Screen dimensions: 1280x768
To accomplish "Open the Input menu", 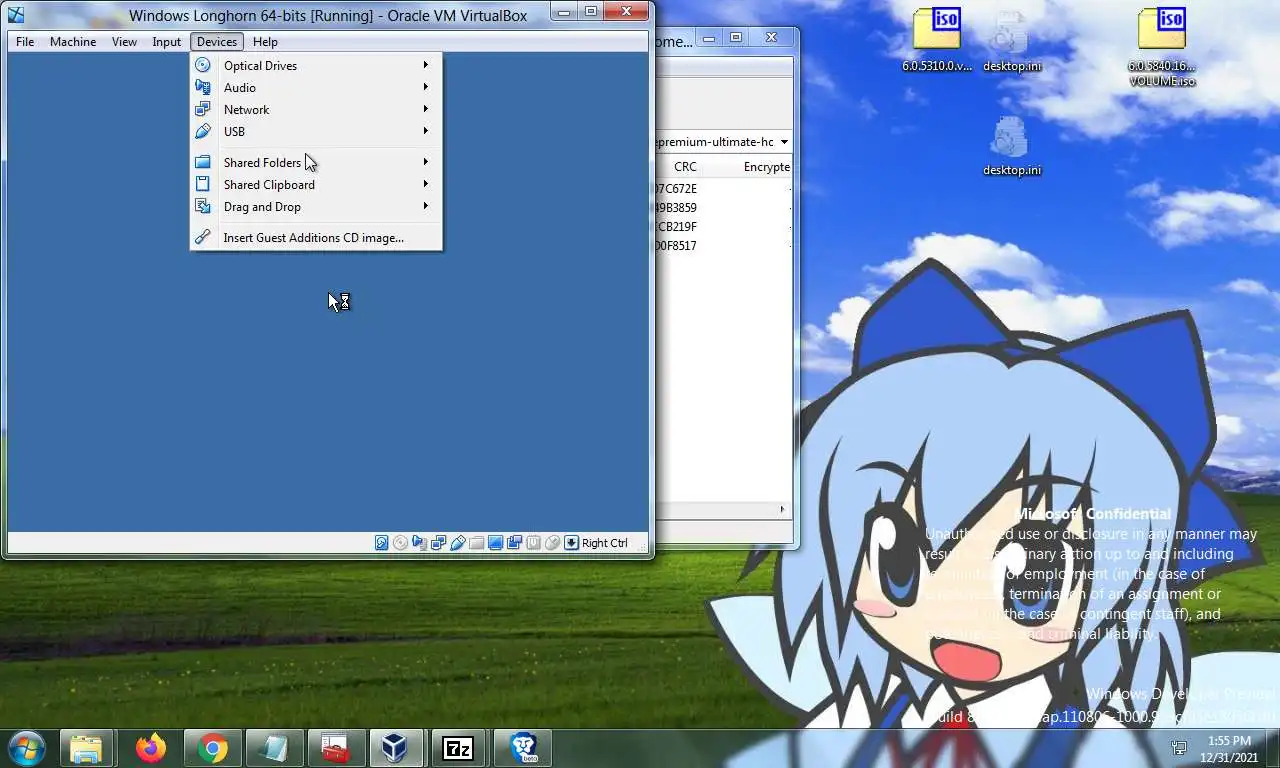I will click(x=167, y=42).
